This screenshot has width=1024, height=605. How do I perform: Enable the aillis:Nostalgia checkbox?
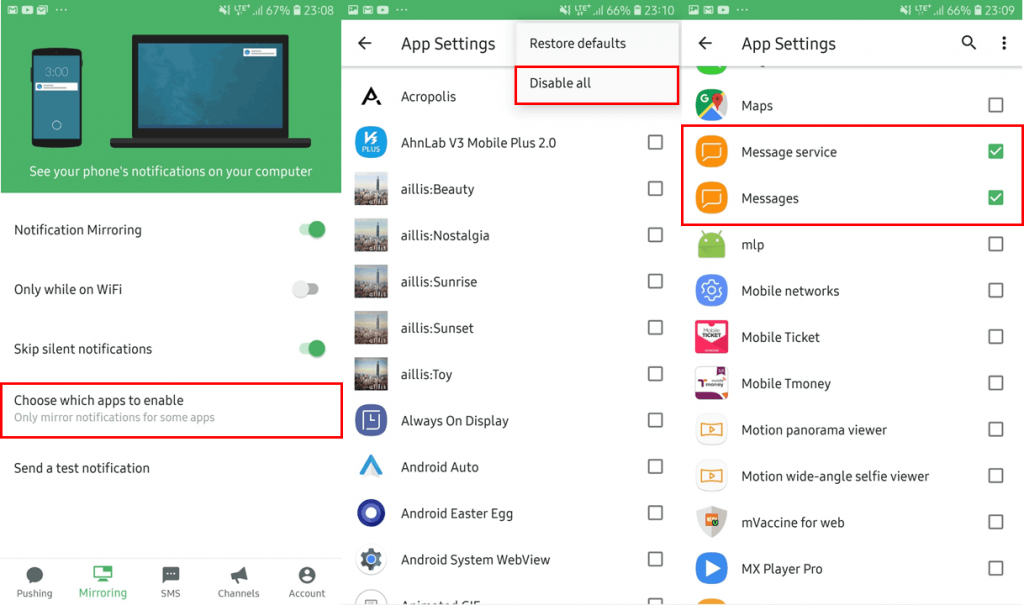pyautogui.click(x=655, y=235)
